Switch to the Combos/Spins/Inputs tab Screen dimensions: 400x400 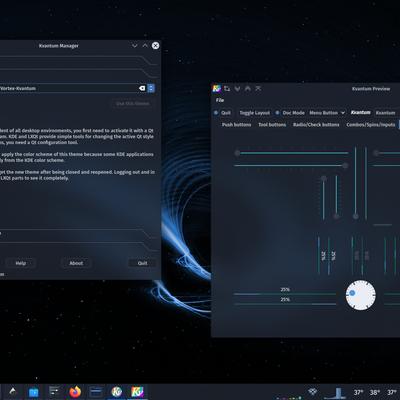tap(371, 124)
